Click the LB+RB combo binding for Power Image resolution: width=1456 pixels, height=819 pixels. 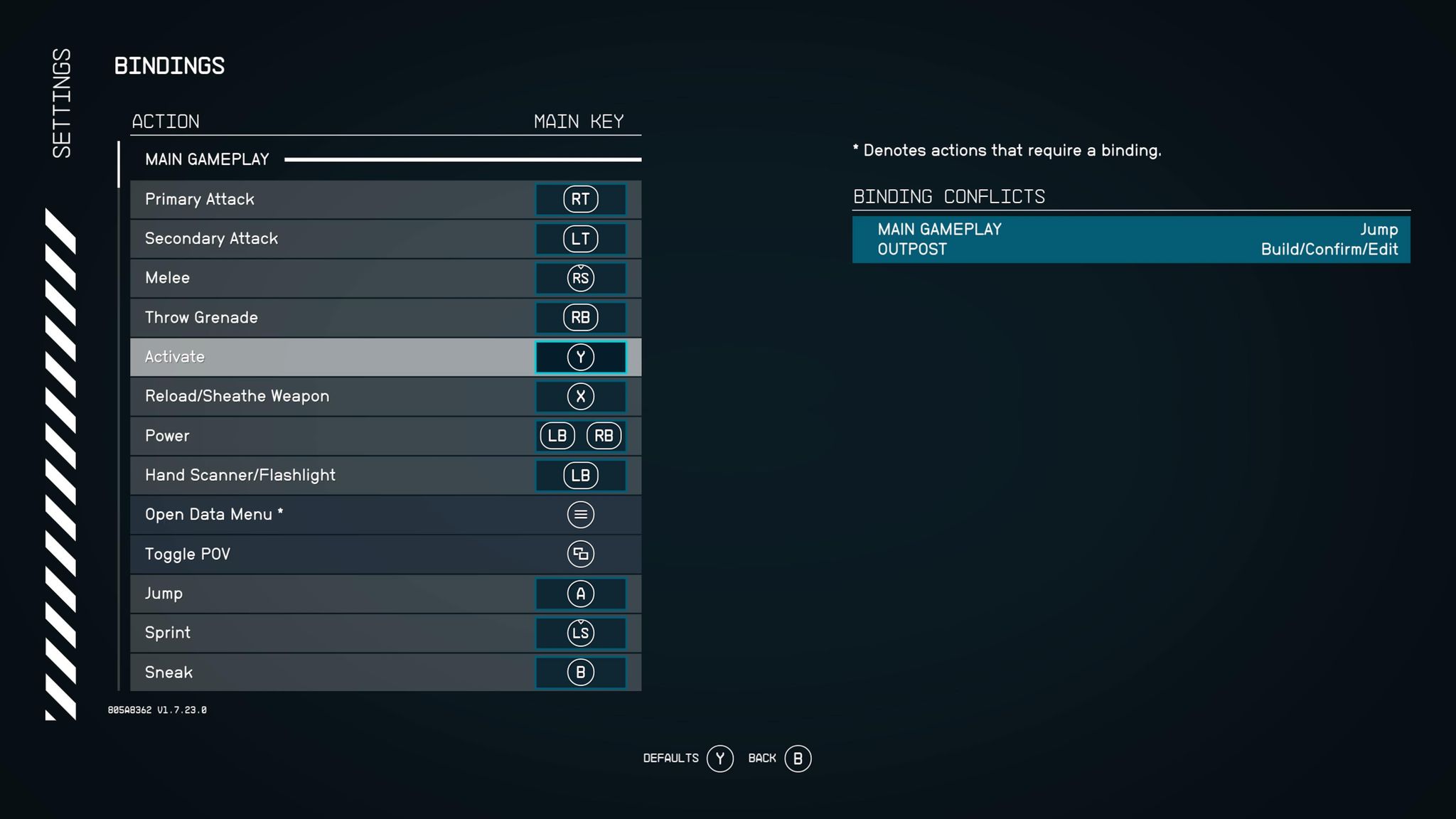tap(579, 435)
